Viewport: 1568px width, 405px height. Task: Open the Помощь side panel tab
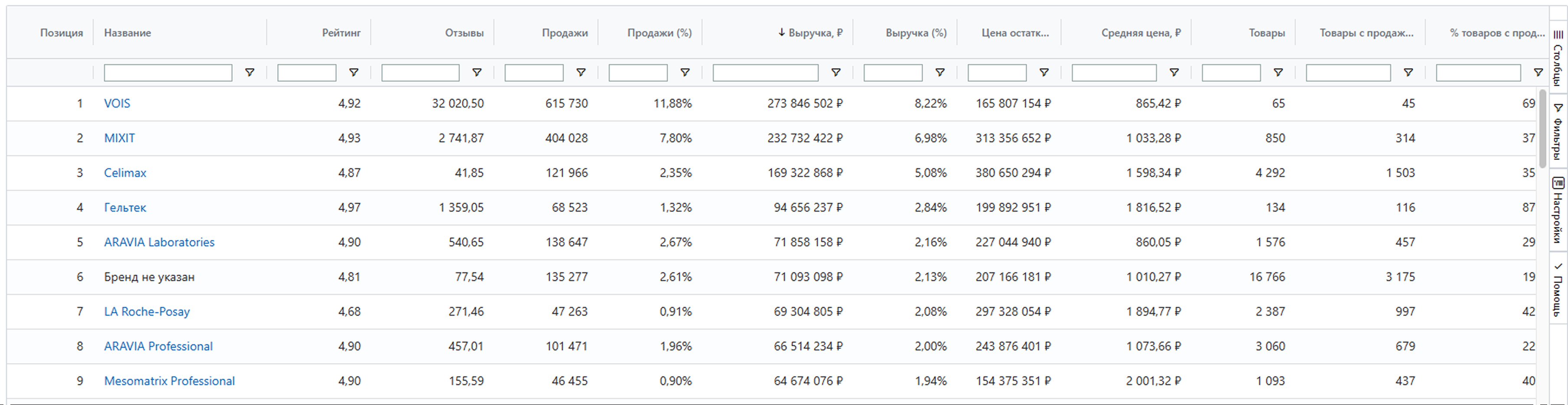coord(1558,289)
